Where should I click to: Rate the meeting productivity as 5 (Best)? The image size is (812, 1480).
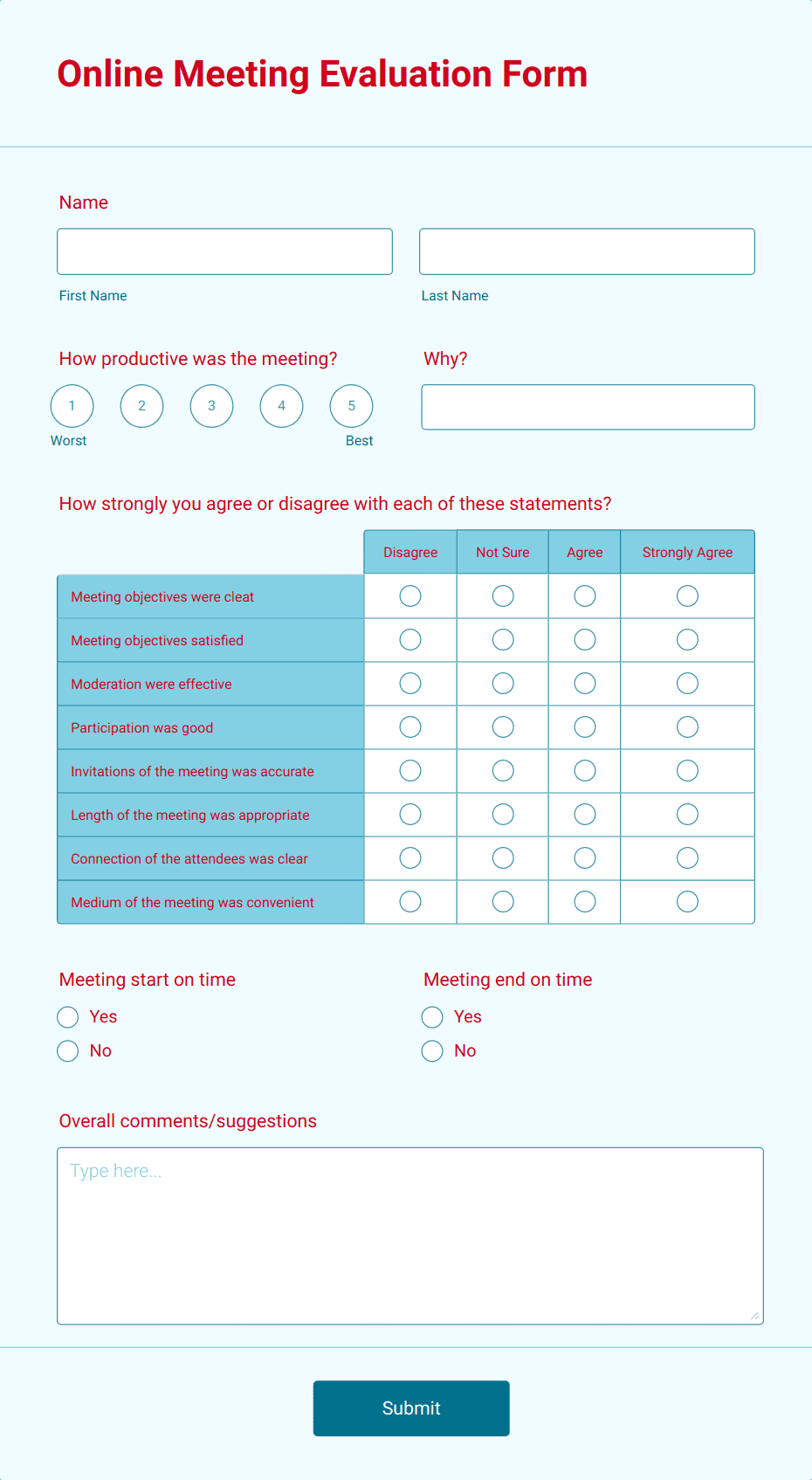pos(351,405)
